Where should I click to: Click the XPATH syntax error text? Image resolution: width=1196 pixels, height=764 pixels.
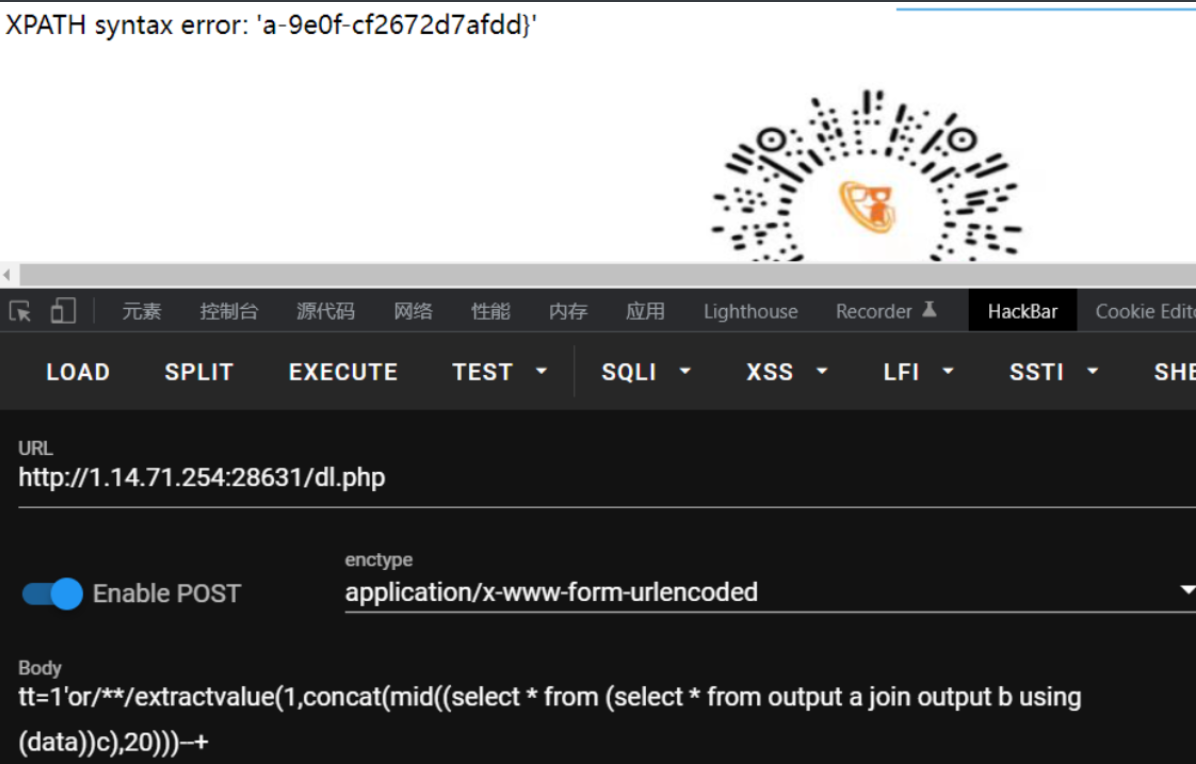271,25
